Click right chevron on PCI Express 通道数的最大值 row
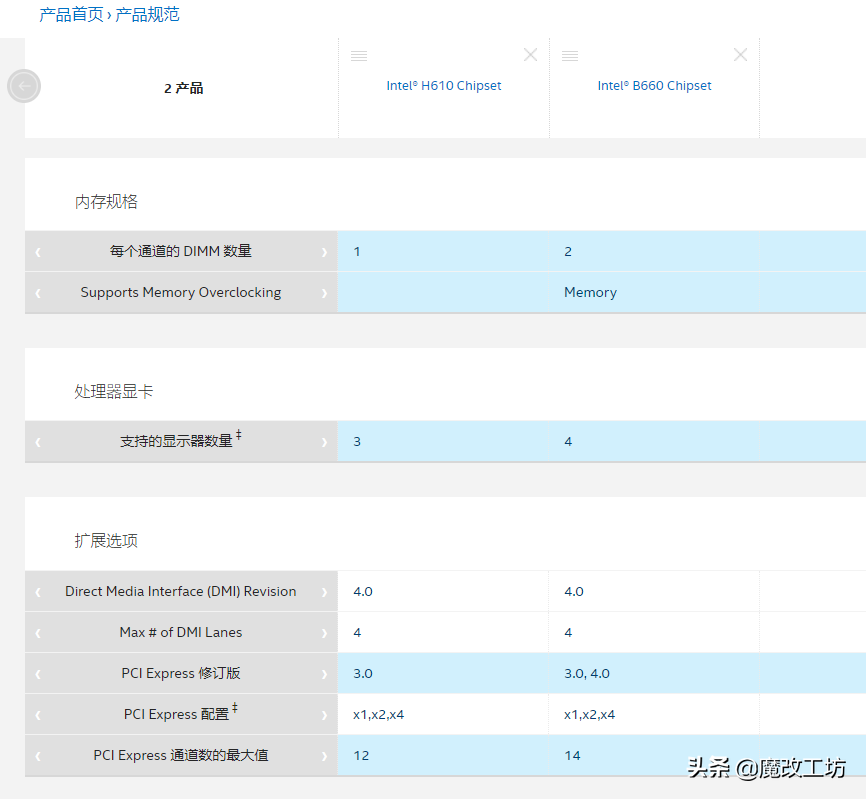This screenshot has width=866, height=799. (324, 756)
